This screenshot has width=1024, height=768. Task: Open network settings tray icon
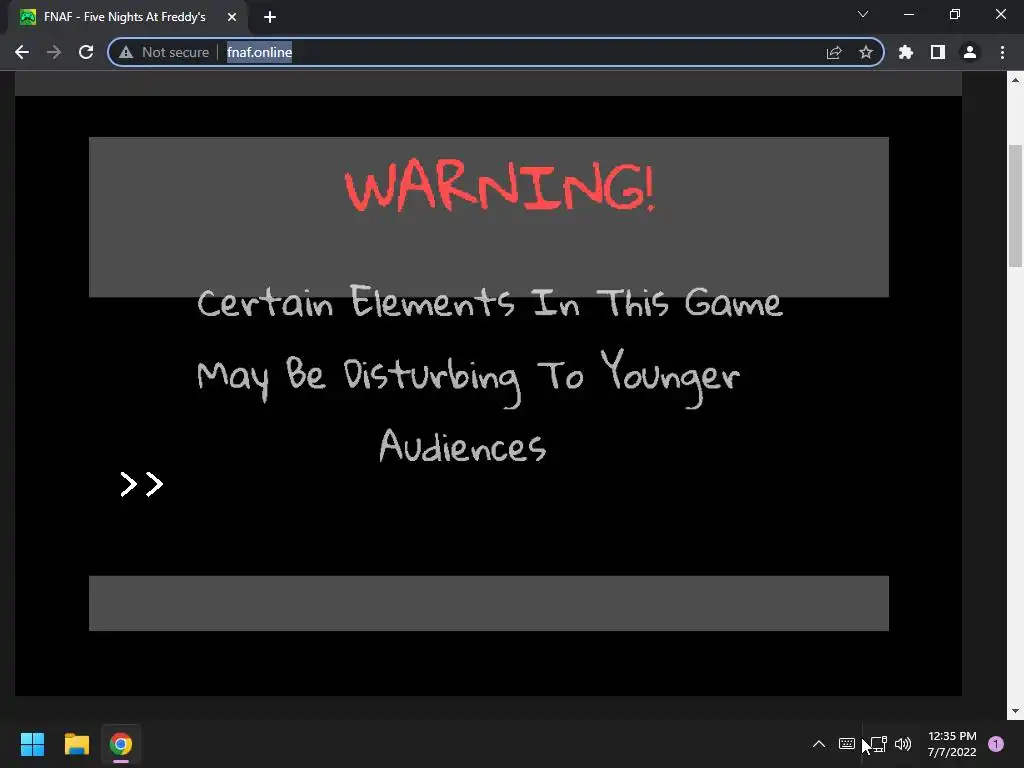point(879,744)
